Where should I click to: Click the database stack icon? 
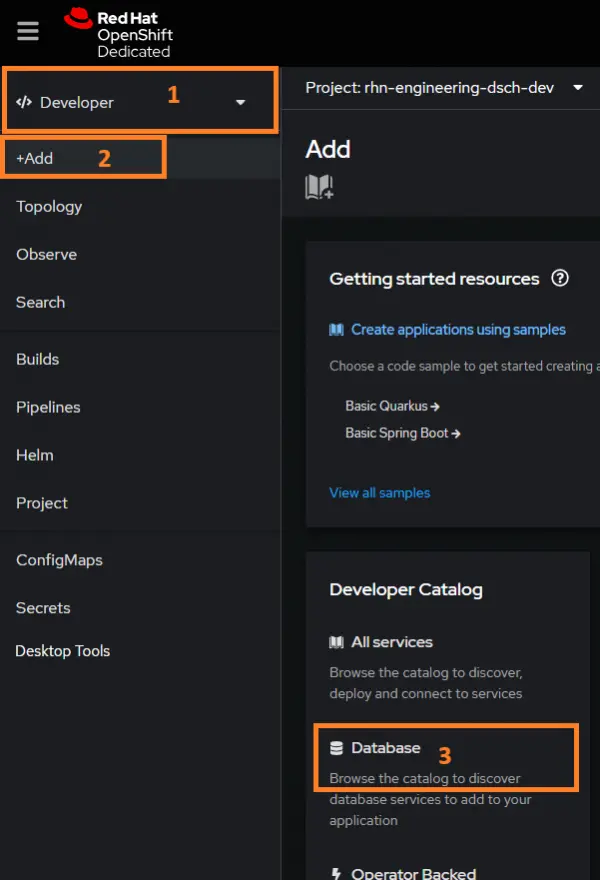[x=336, y=748]
